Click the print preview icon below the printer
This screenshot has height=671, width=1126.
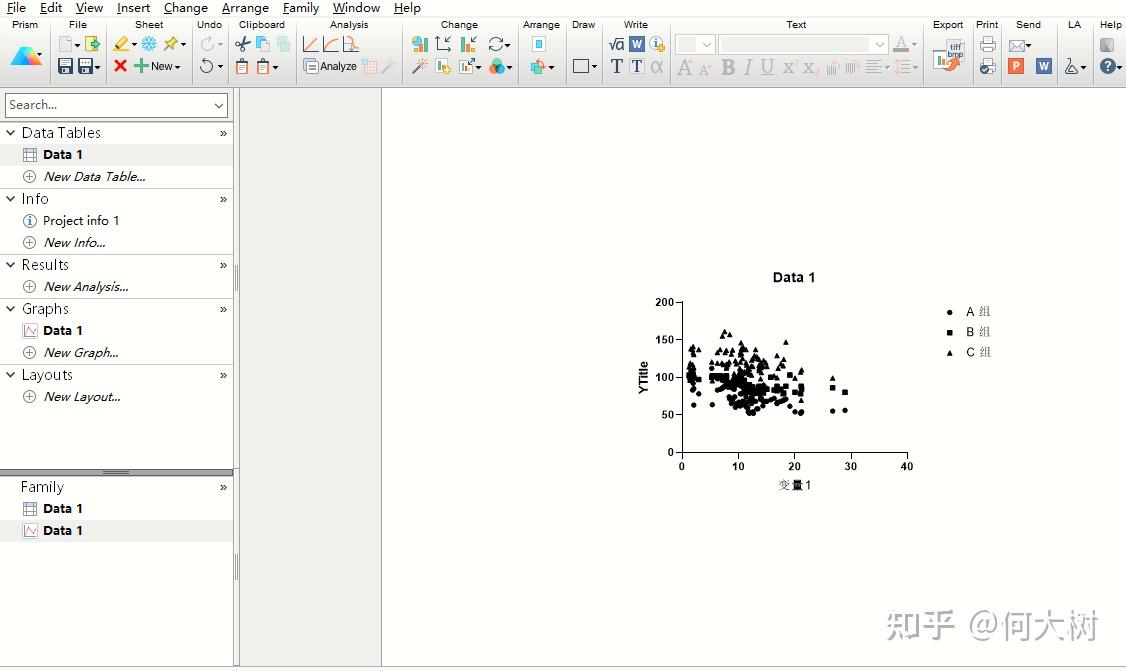click(x=987, y=67)
